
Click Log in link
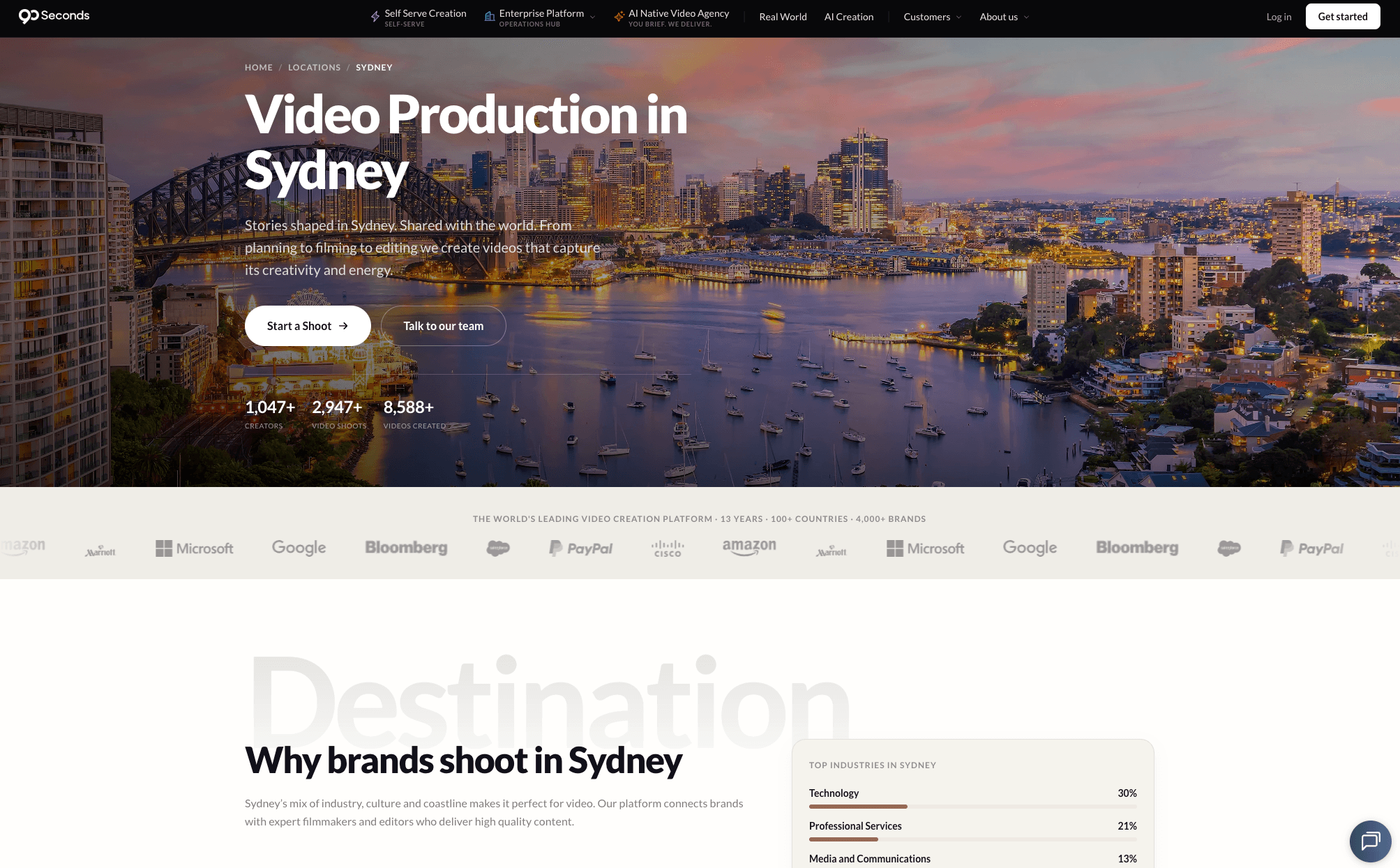click(x=1279, y=17)
